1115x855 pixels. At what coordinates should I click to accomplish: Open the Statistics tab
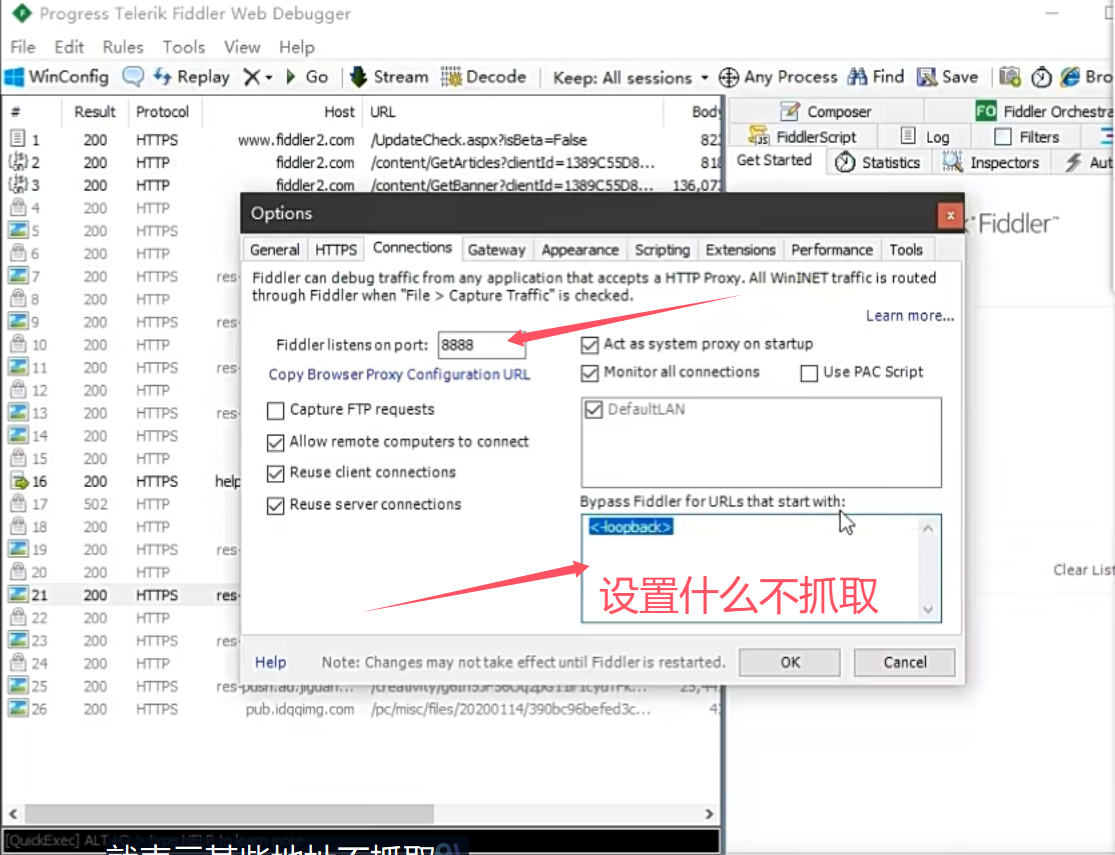[878, 163]
